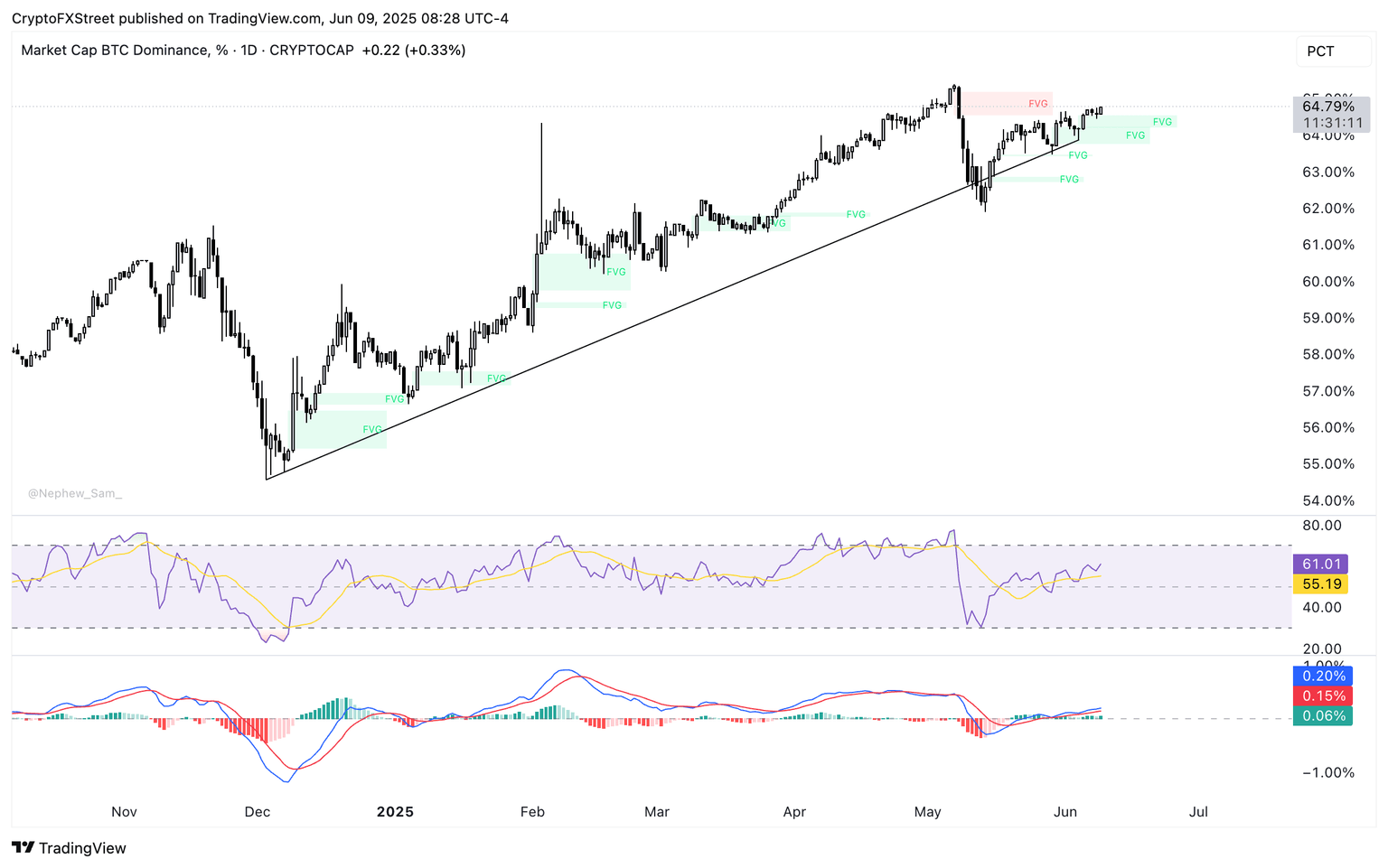The width and height of the screenshot is (1388, 868).
Task: Click the TradingView label next to the logo
Action: (81, 848)
